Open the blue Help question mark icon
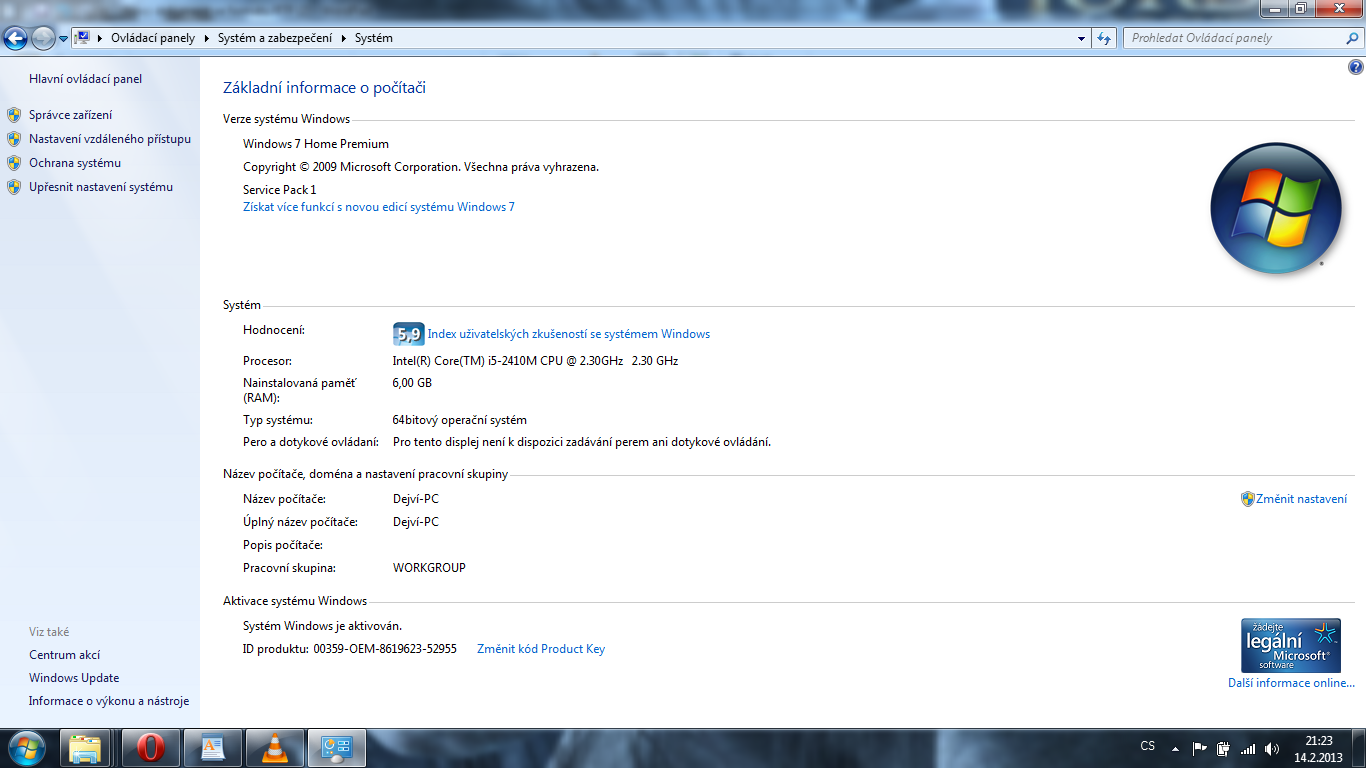The height and width of the screenshot is (768, 1366). [1356, 68]
